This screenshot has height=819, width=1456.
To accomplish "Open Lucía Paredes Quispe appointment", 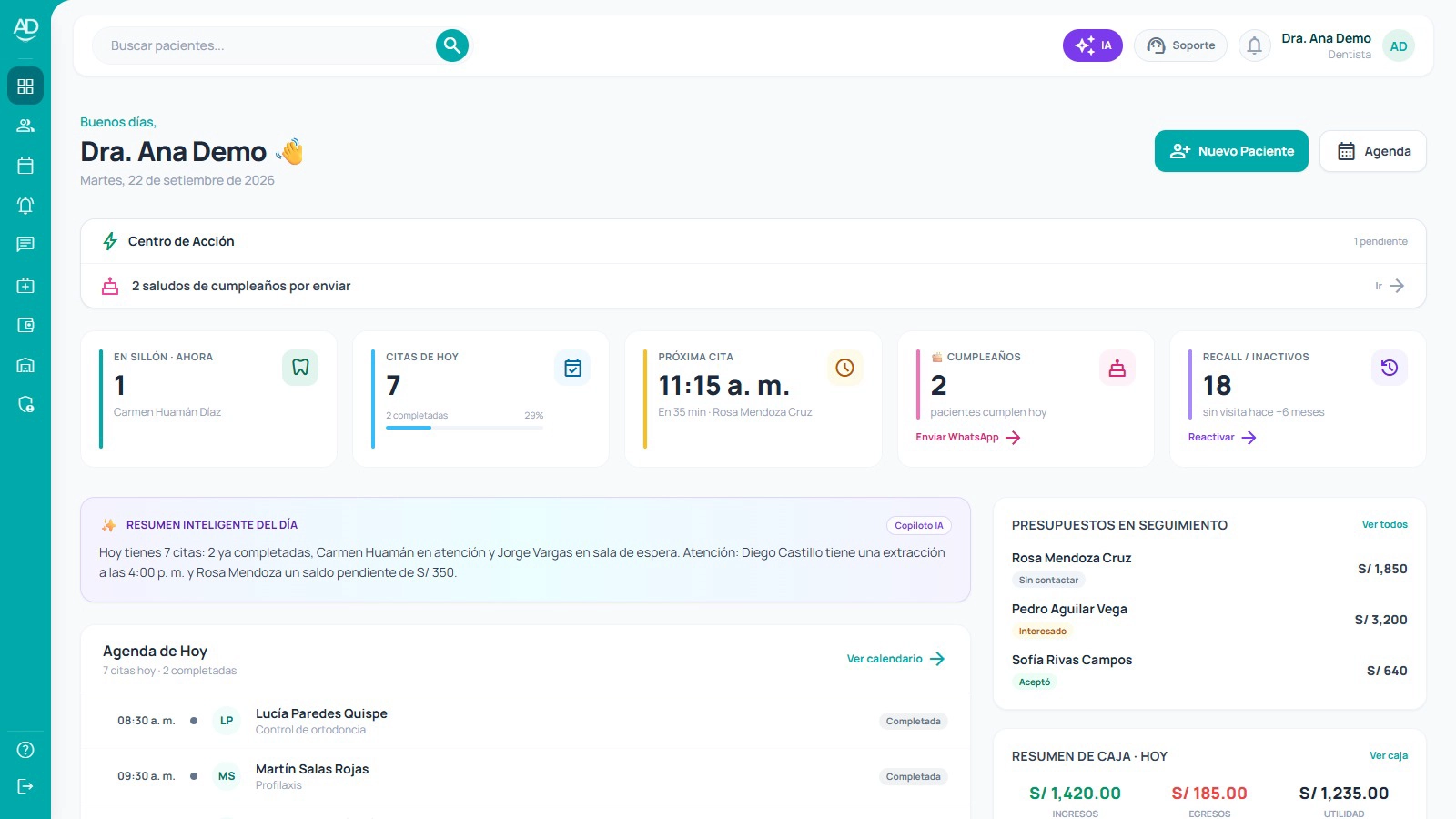I will tap(525, 721).
